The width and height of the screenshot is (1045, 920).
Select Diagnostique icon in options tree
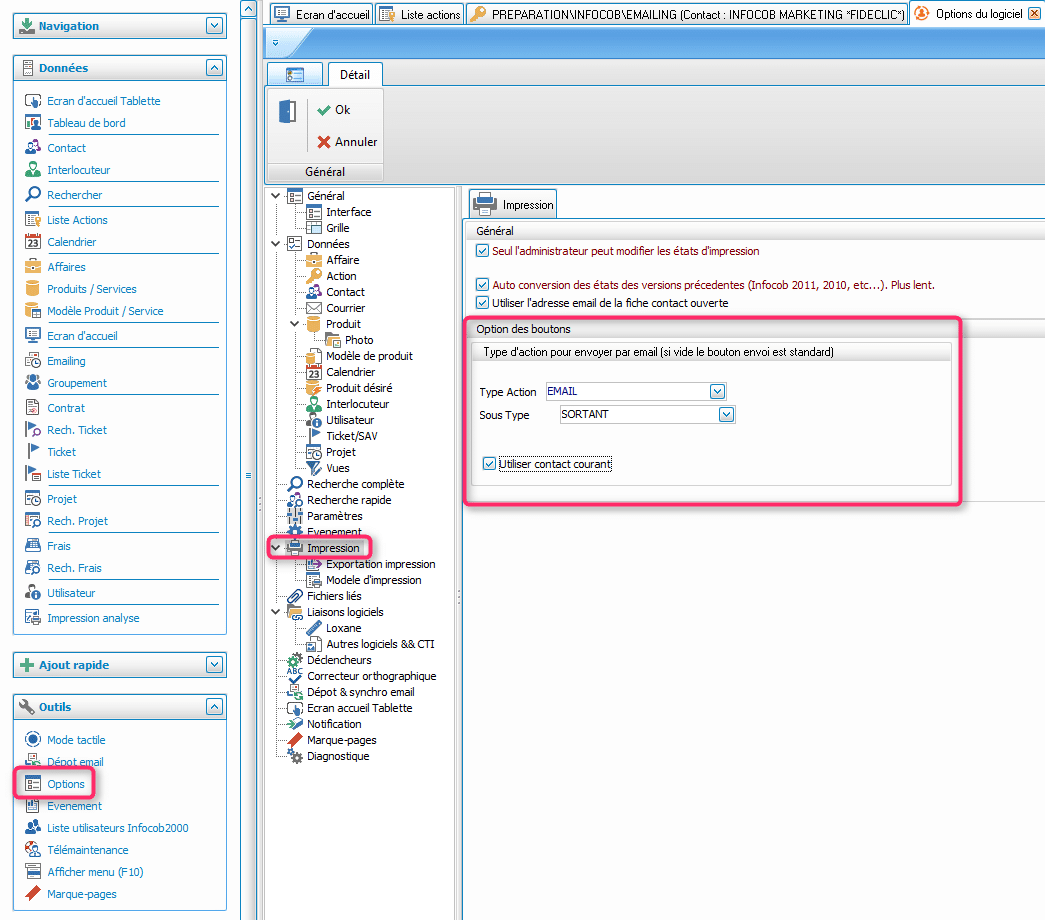295,757
